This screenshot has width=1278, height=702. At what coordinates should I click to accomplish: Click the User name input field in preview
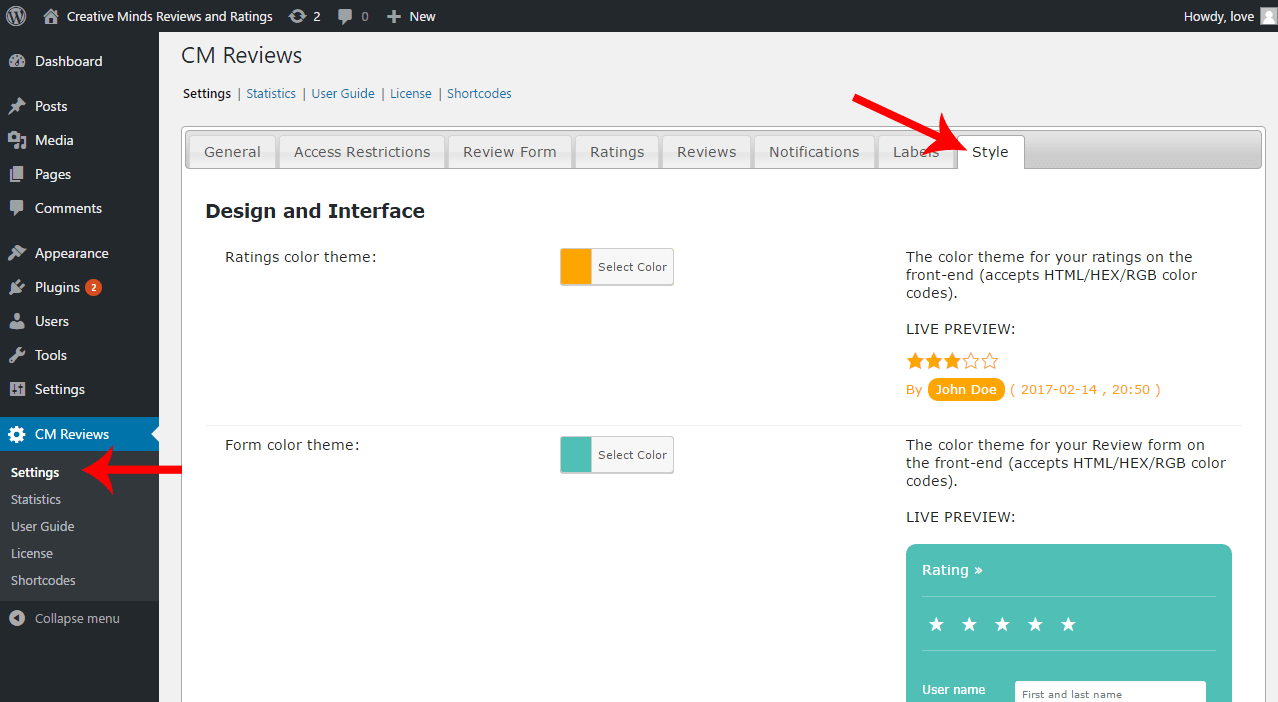coord(1110,692)
